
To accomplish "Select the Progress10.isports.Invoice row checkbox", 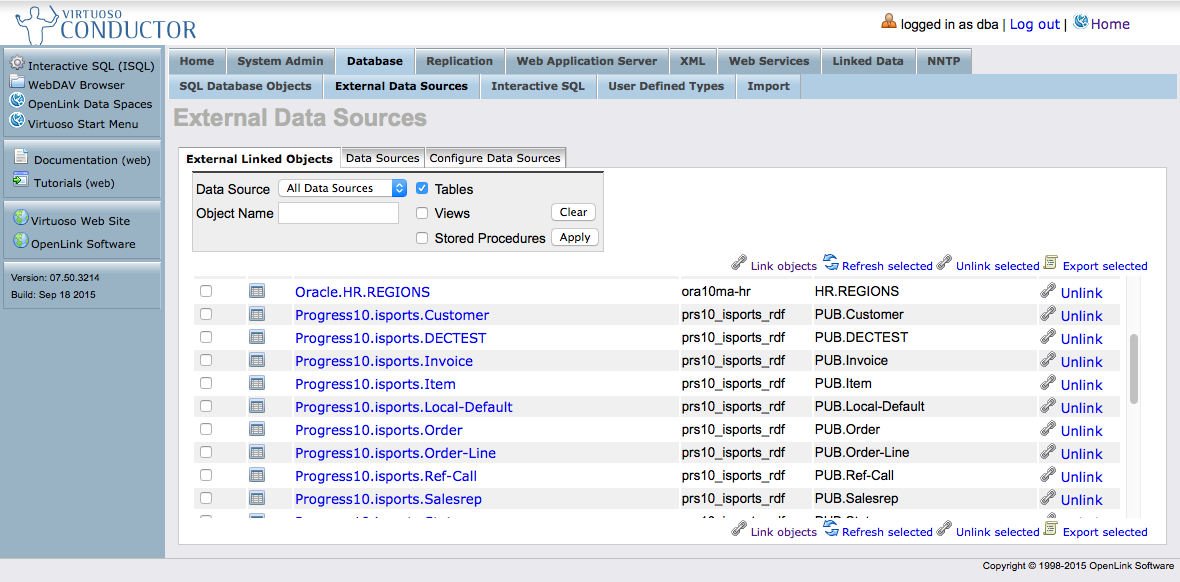I will tap(206, 360).
